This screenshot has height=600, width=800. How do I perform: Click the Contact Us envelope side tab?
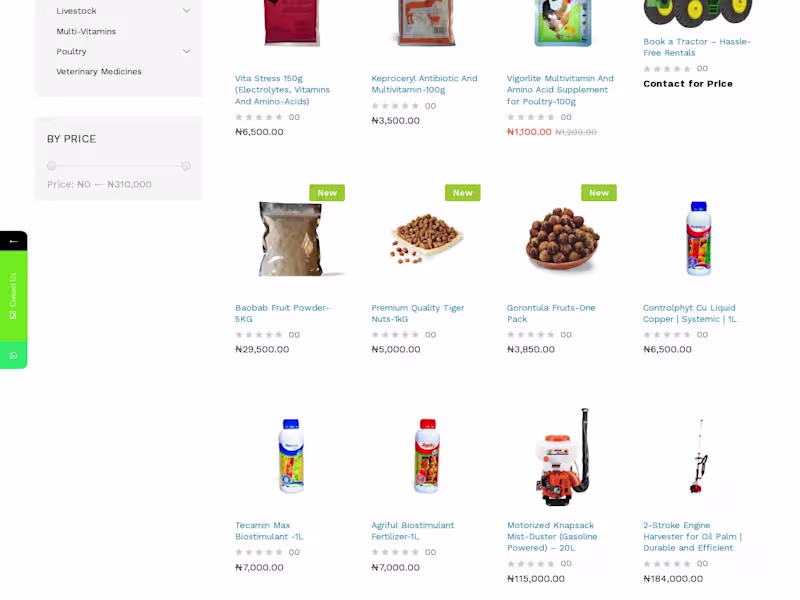(x=13, y=296)
